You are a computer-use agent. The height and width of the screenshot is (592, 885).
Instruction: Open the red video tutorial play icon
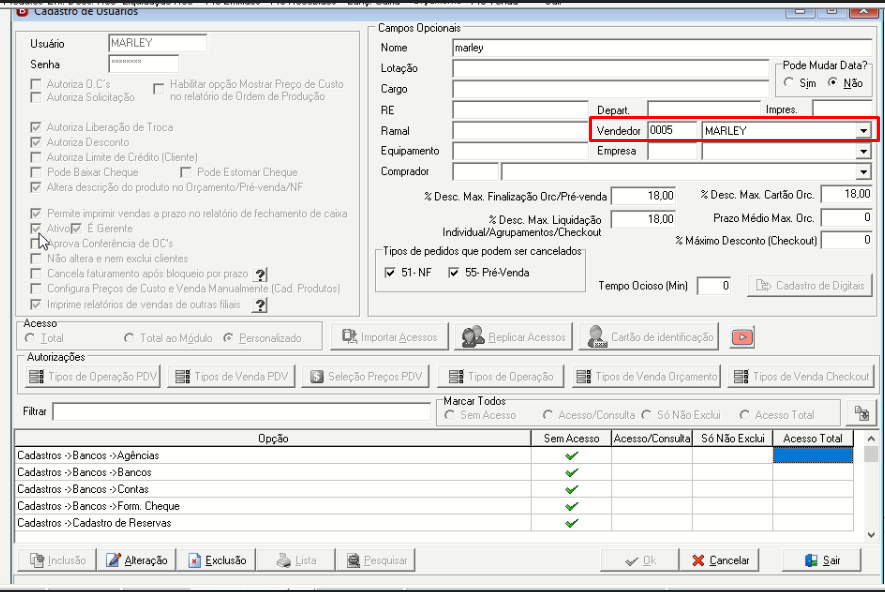(x=742, y=337)
